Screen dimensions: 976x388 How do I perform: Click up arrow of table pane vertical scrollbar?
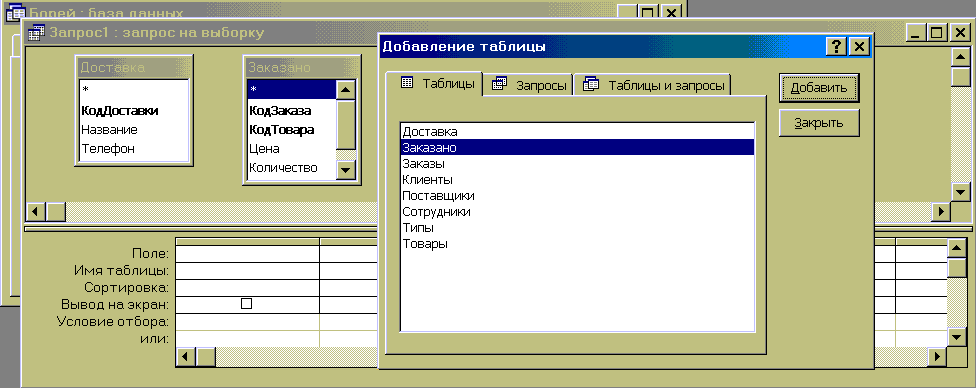tap(960, 56)
